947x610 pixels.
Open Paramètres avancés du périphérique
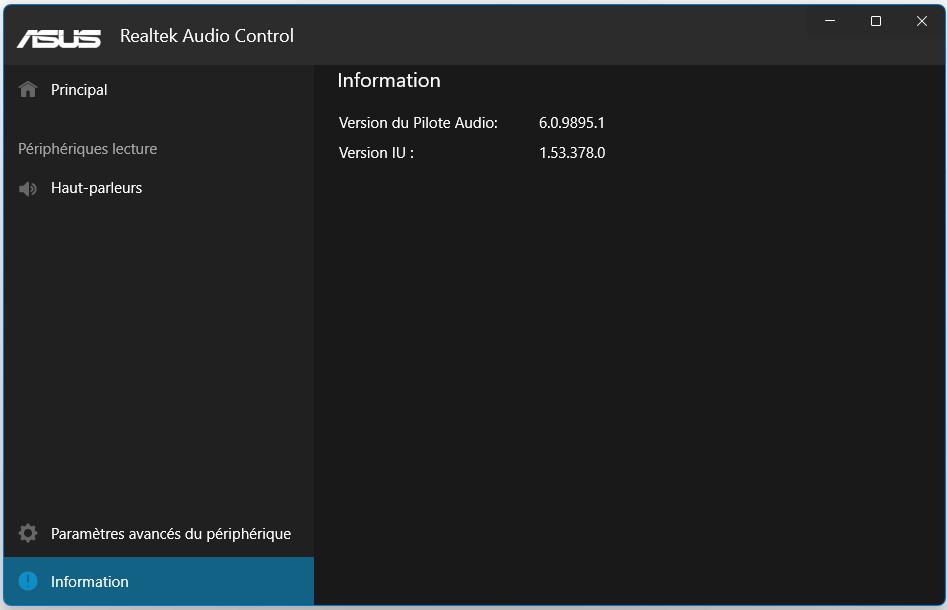(171, 534)
